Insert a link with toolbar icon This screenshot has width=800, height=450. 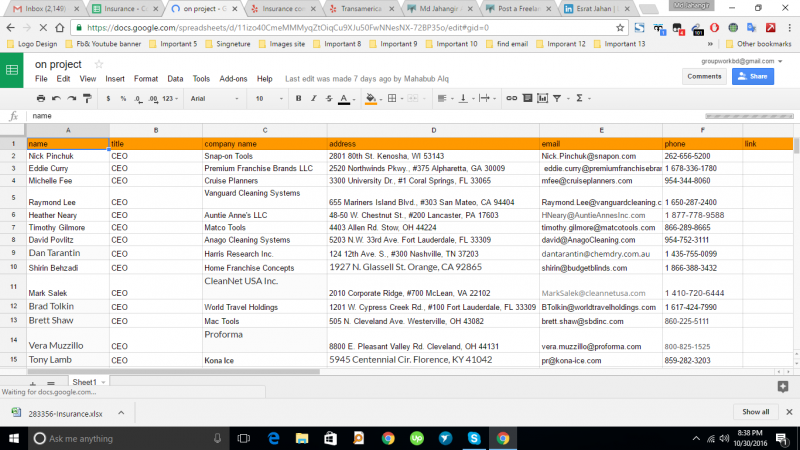pos(511,98)
